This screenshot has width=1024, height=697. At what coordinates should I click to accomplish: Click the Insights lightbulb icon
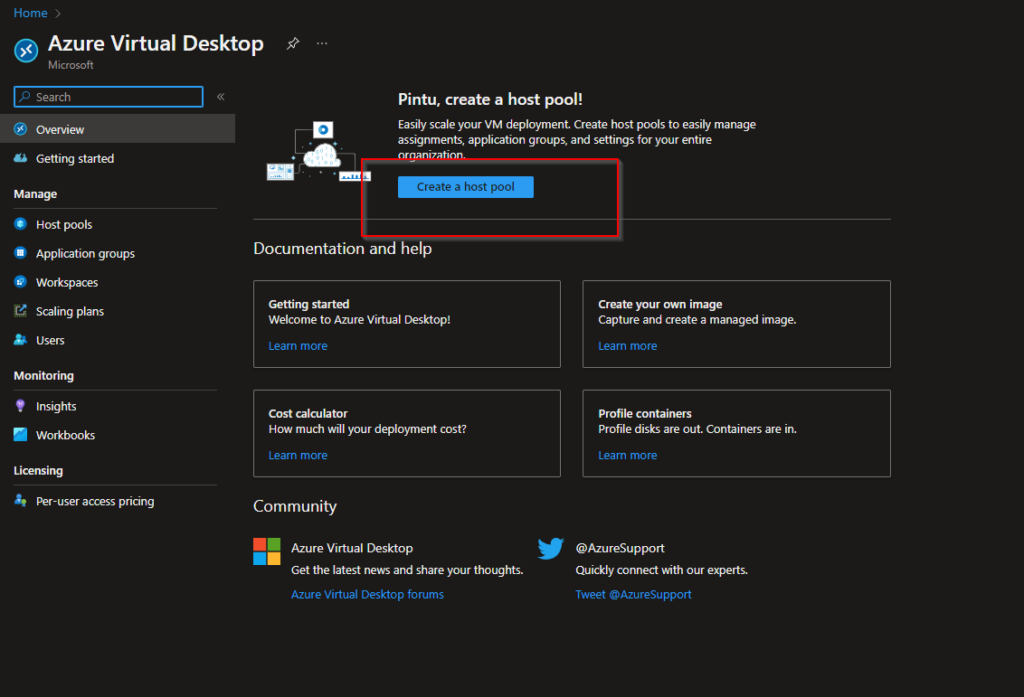[x=20, y=406]
